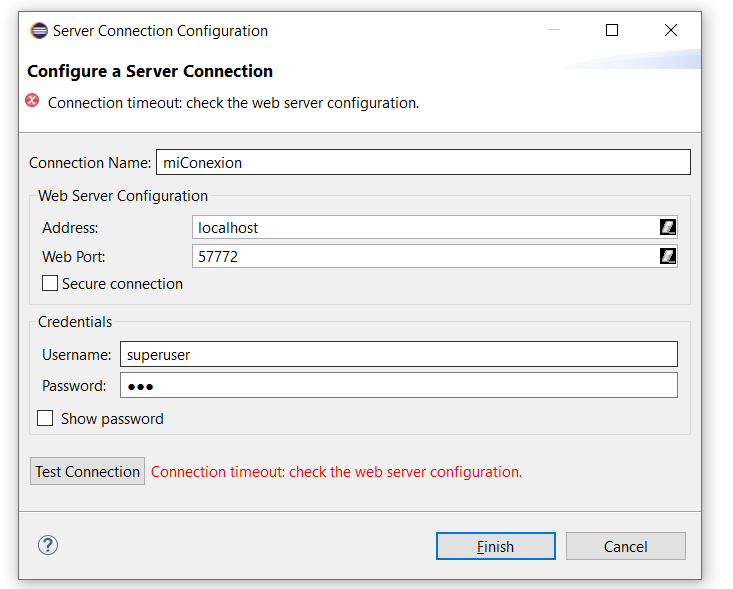Close the dialog with the X button

[671, 31]
